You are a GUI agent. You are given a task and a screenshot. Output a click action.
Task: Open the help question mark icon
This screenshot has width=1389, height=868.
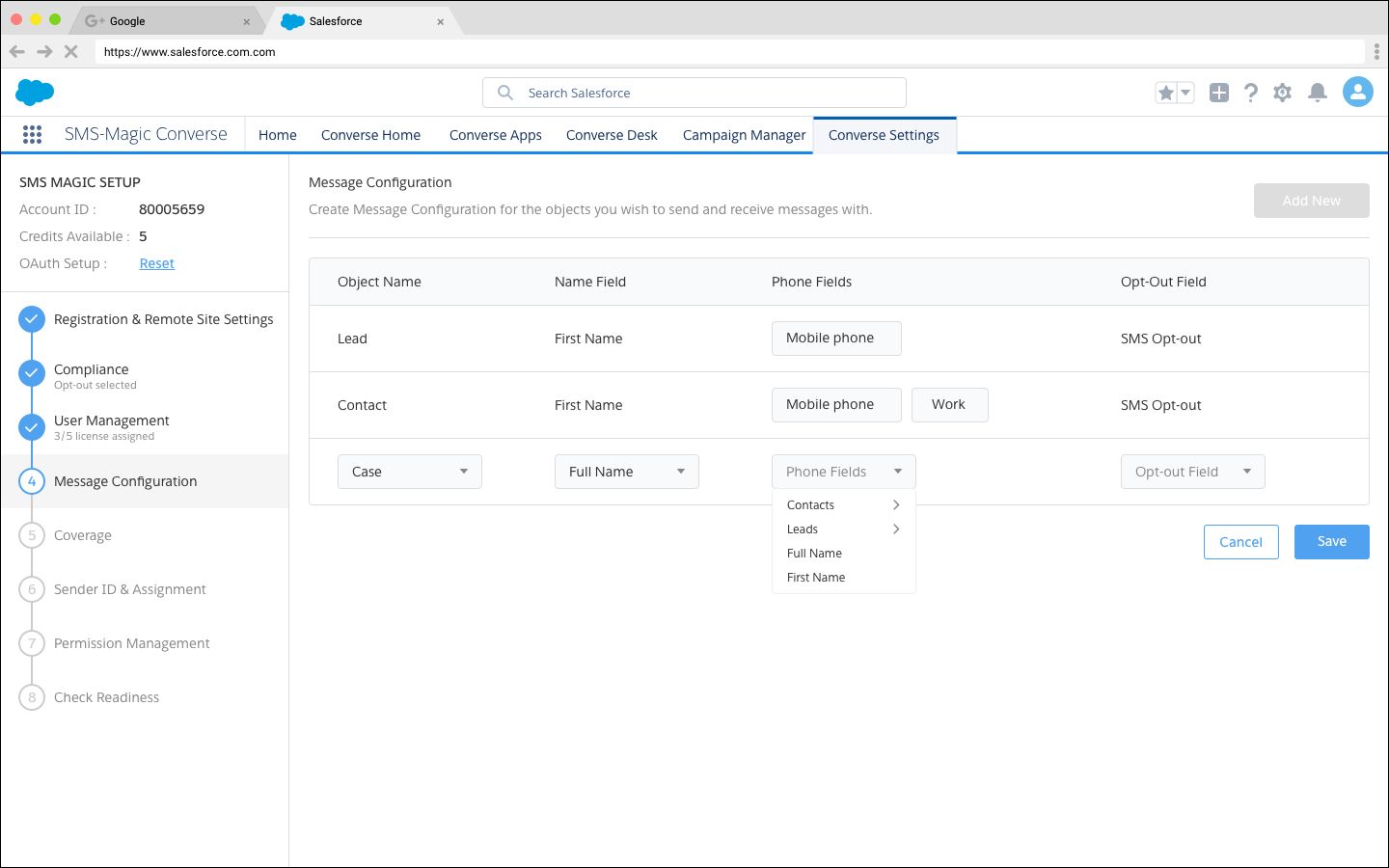pos(1251,93)
